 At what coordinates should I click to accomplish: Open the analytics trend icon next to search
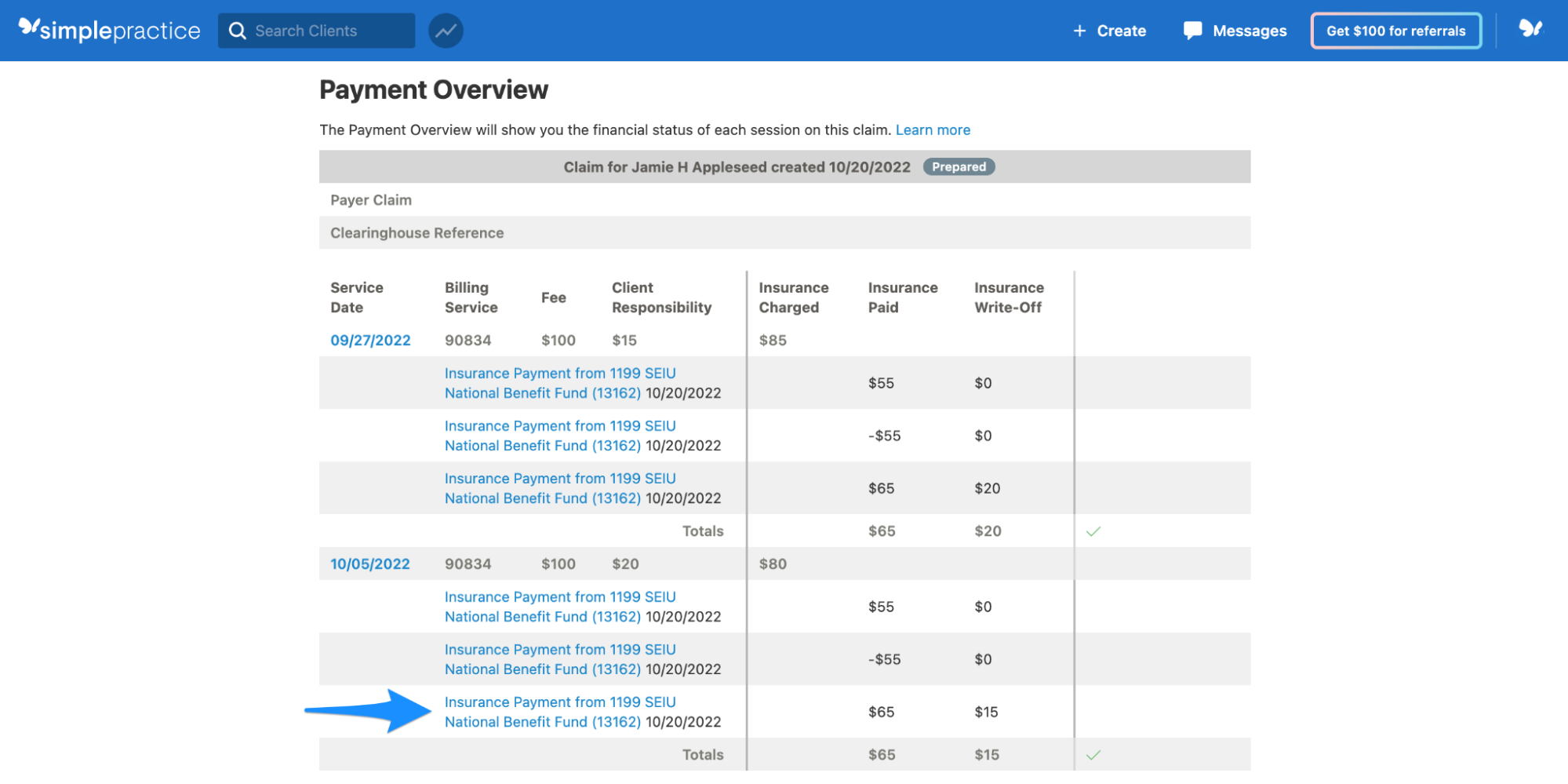[x=445, y=30]
